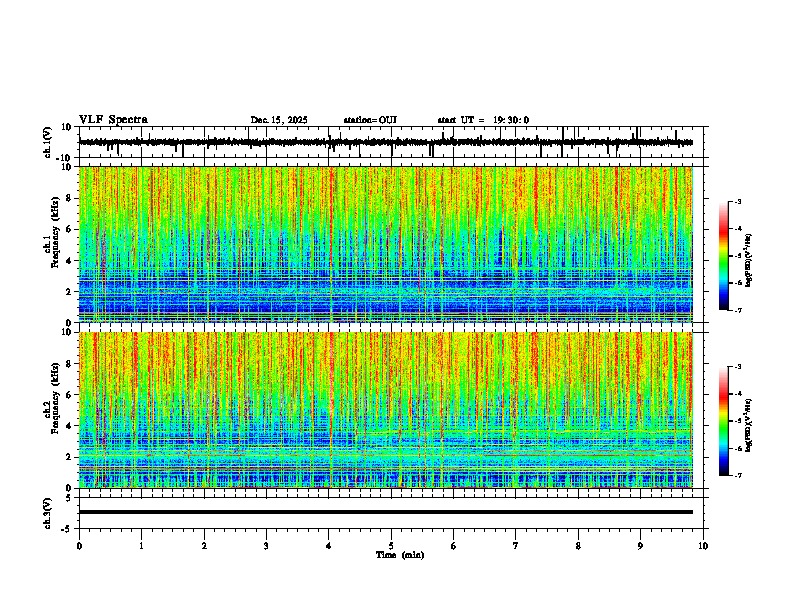Click the "VLF Spectra" plot title
Screen dimensions: 792x612
tap(113, 120)
